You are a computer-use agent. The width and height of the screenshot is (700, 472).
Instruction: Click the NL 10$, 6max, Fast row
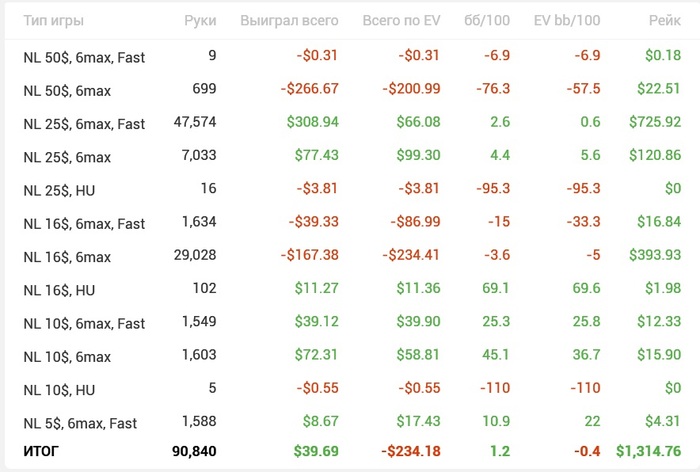(84, 323)
